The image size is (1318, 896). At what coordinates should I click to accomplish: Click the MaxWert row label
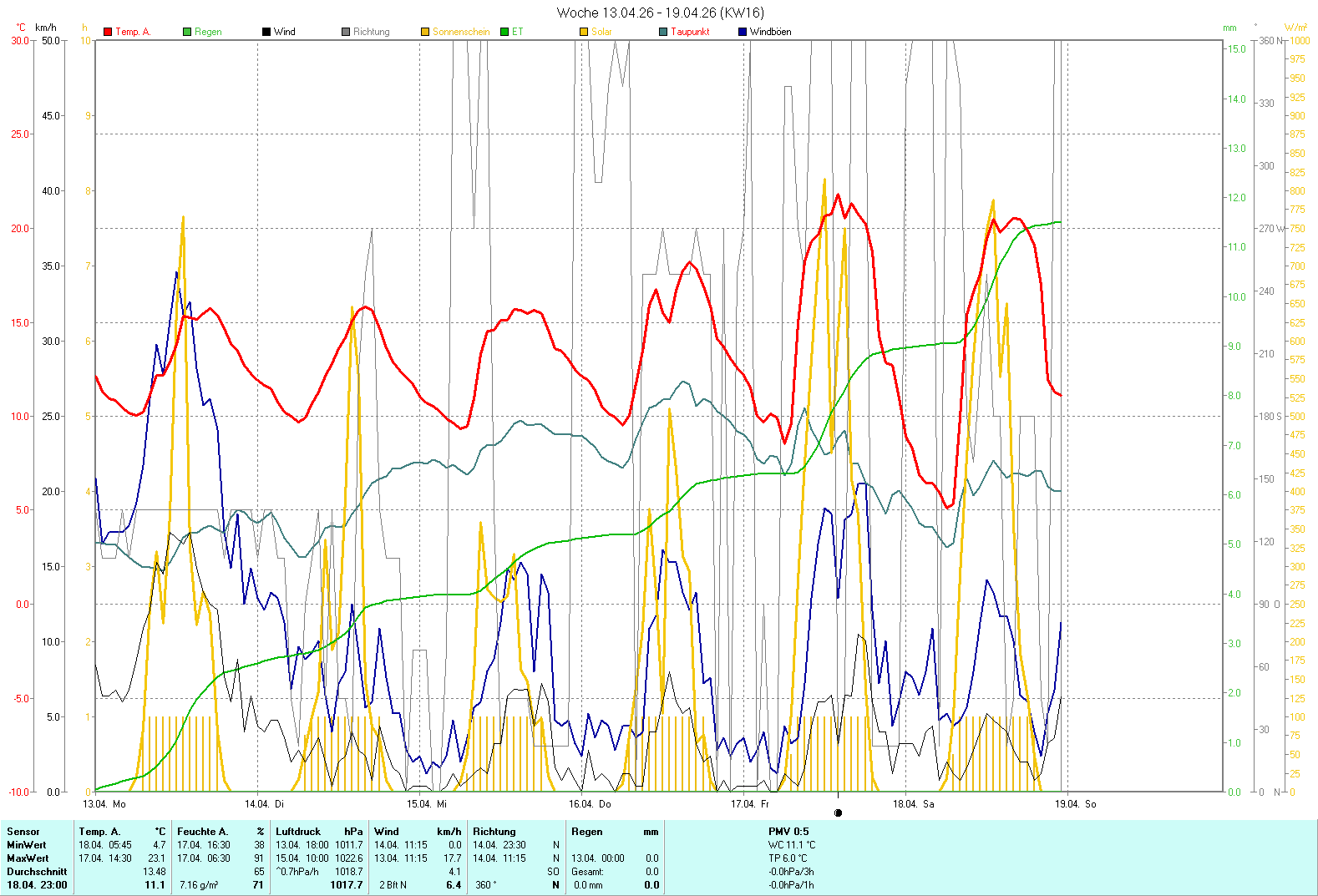[x=28, y=858]
